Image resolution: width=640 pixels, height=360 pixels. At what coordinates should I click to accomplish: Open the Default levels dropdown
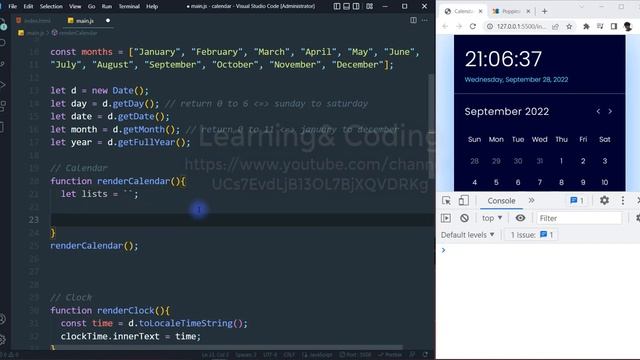pos(468,235)
